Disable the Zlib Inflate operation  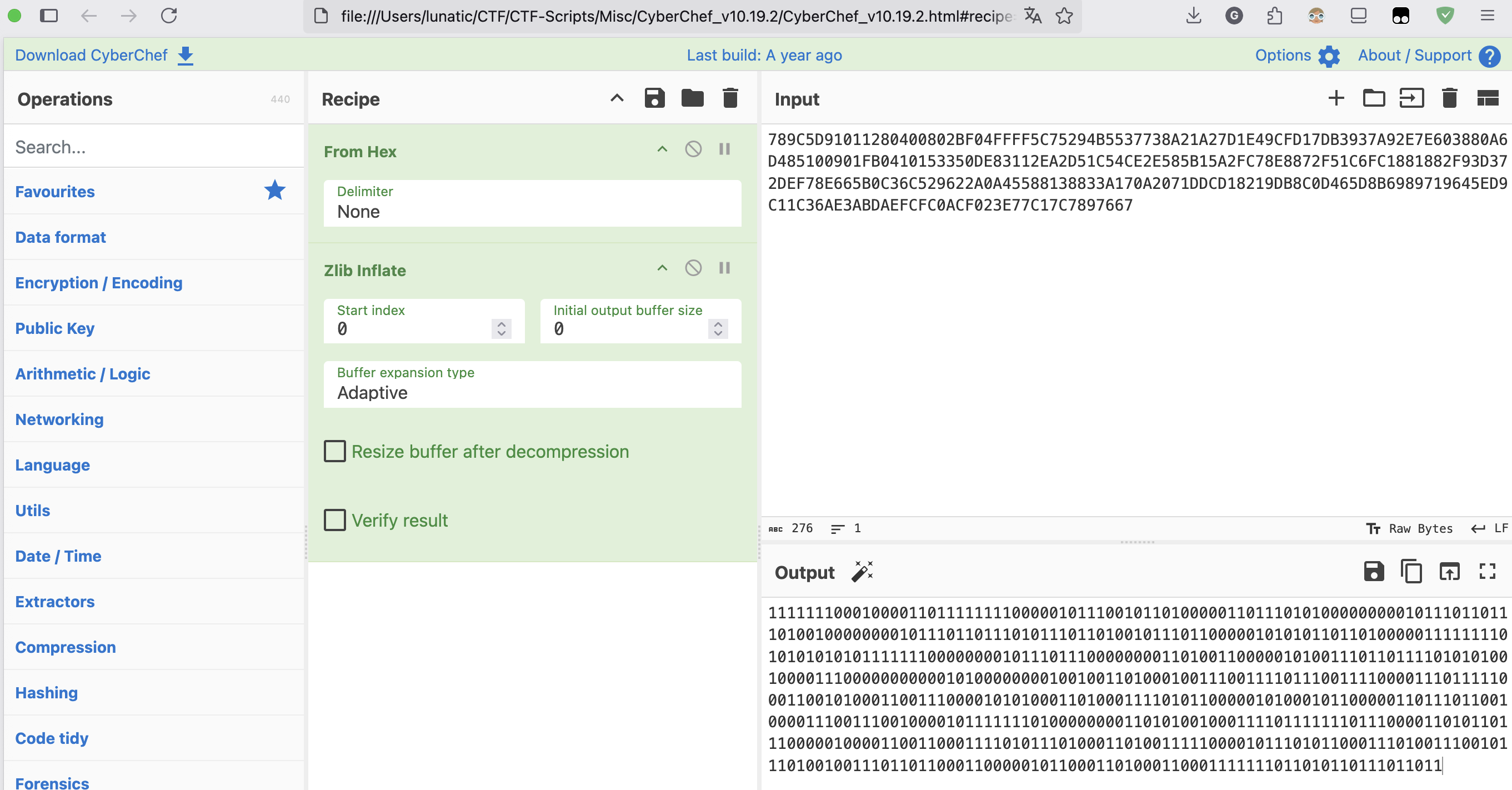pos(693,268)
